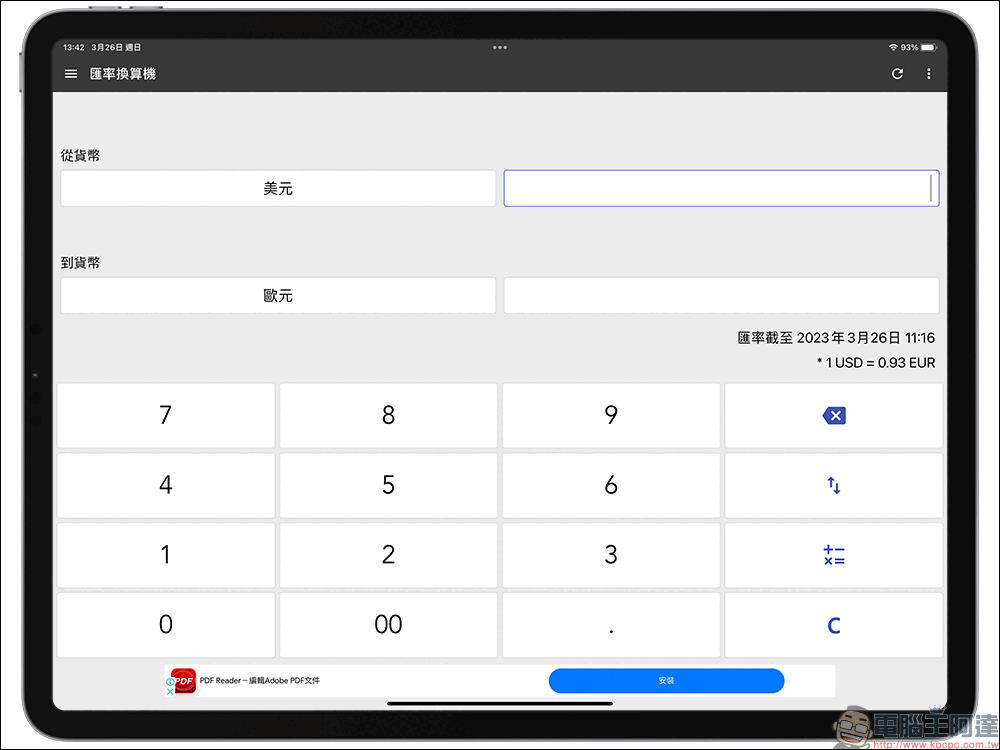The height and width of the screenshot is (750, 1000).
Task: Swap the from and to currencies
Action: click(x=834, y=485)
